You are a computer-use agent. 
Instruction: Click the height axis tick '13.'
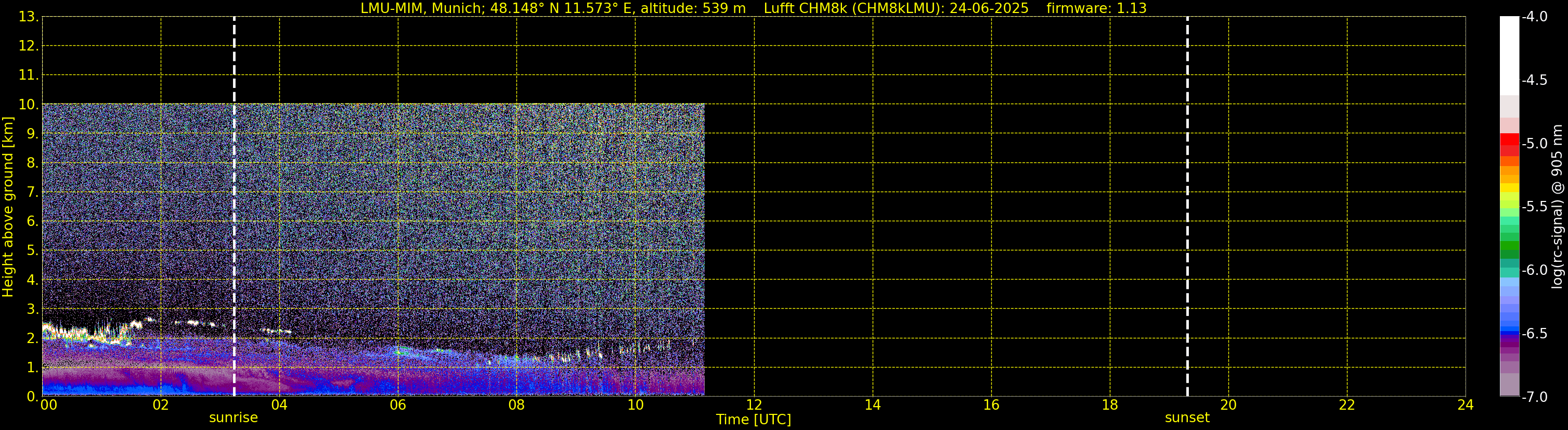tap(28, 17)
